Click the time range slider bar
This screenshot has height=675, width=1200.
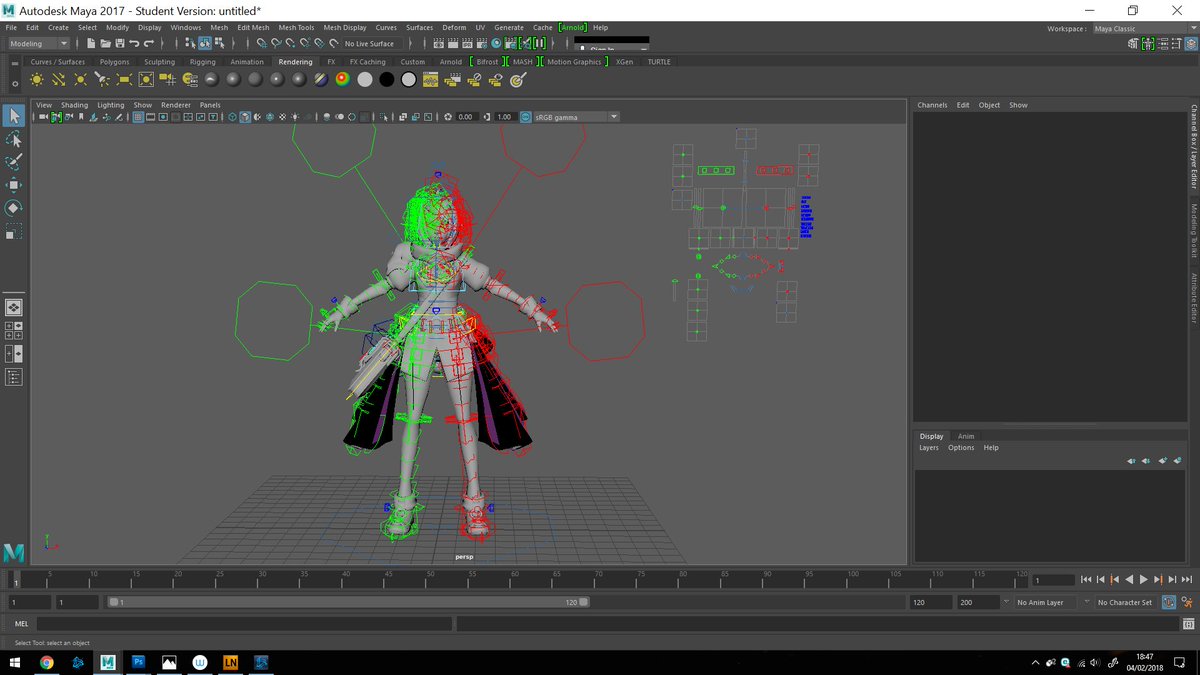(x=348, y=602)
